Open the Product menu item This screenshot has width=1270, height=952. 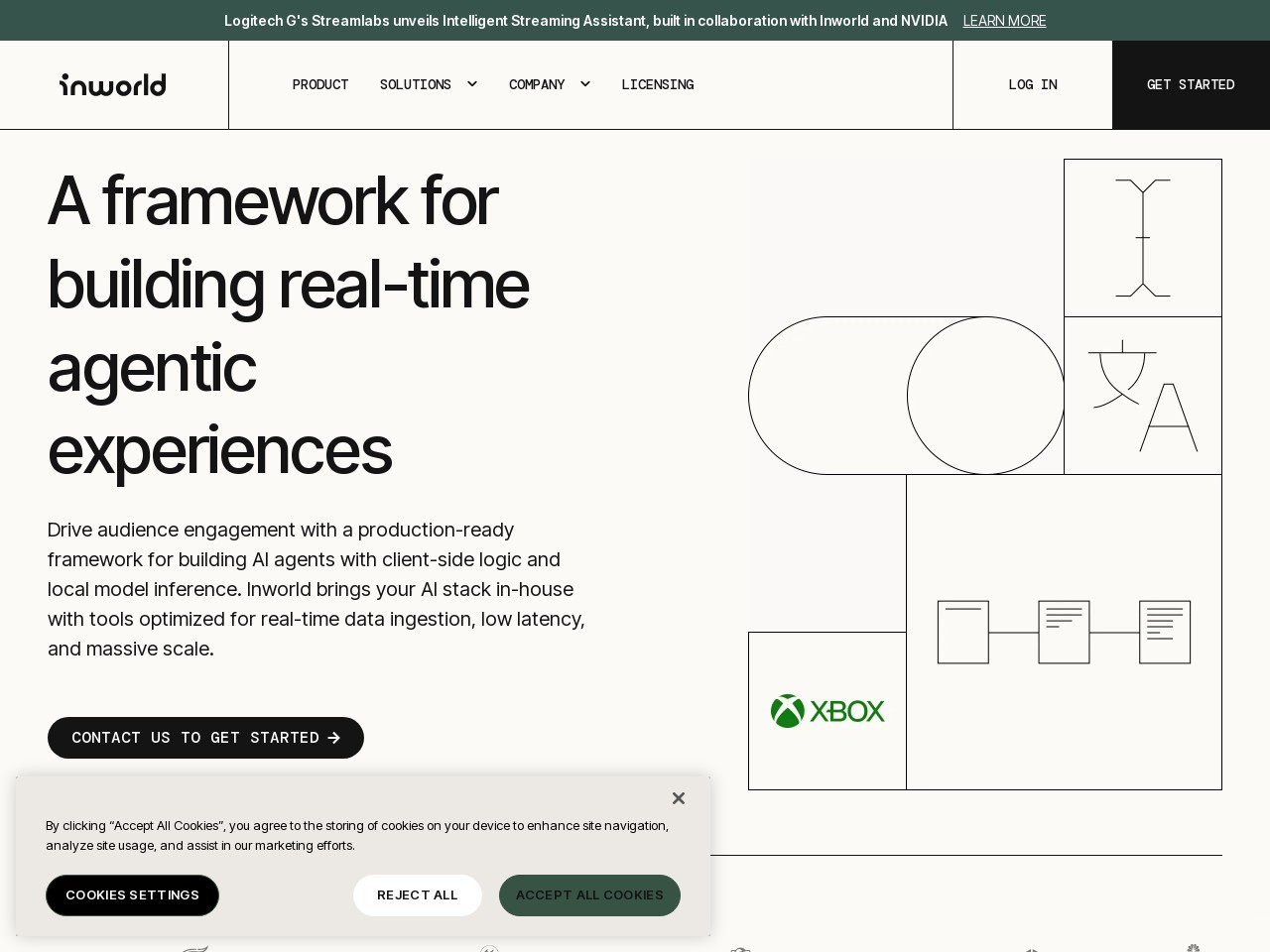pyautogui.click(x=320, y=84)
